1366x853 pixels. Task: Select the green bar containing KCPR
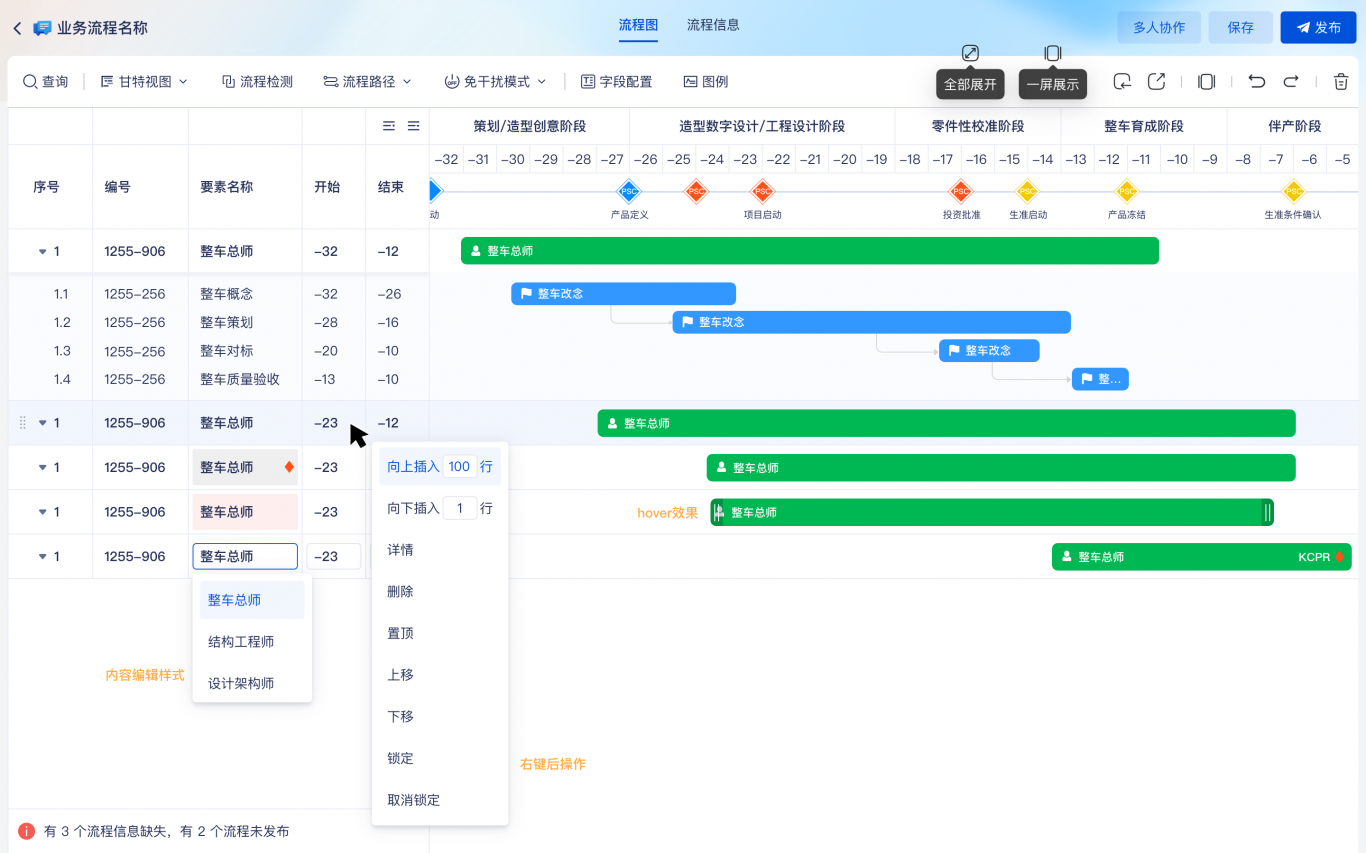tap(1201, 557)
